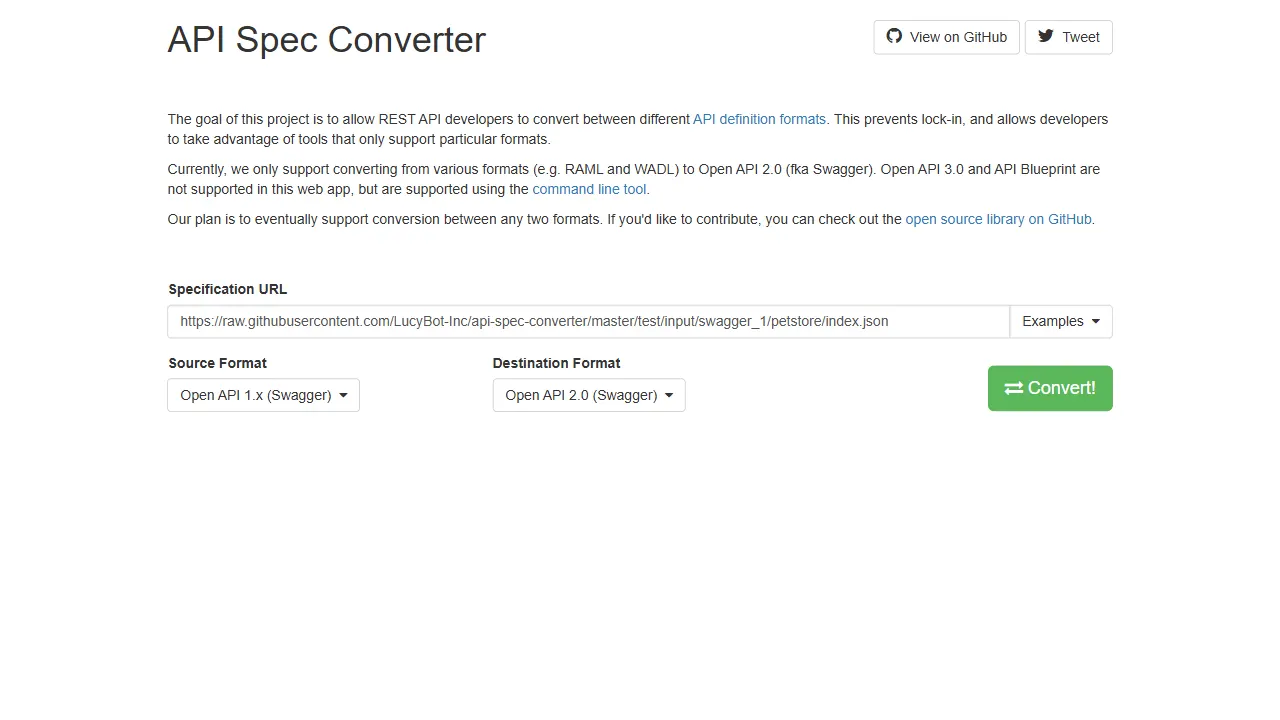Open the View on GitHub button
Viewport: 1280px width, 720px height.
pos(946,37)
